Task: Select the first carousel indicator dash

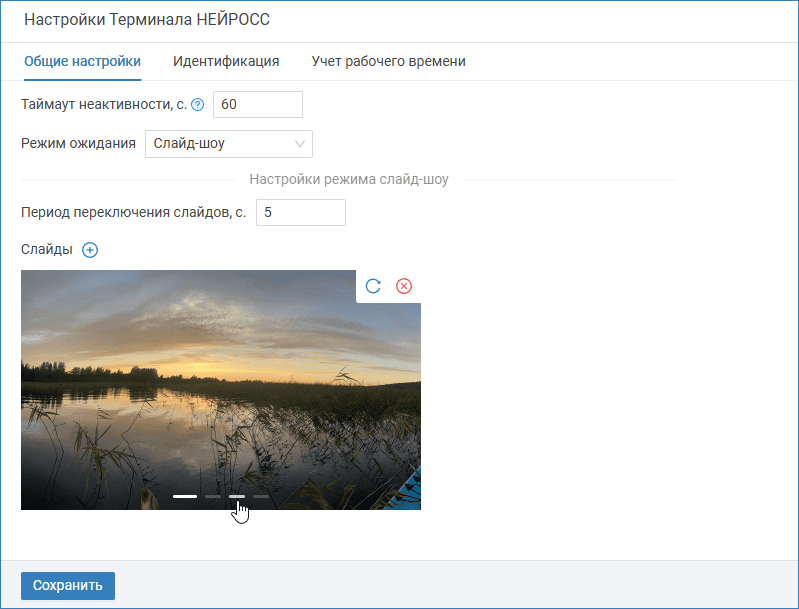Action: 185,496
